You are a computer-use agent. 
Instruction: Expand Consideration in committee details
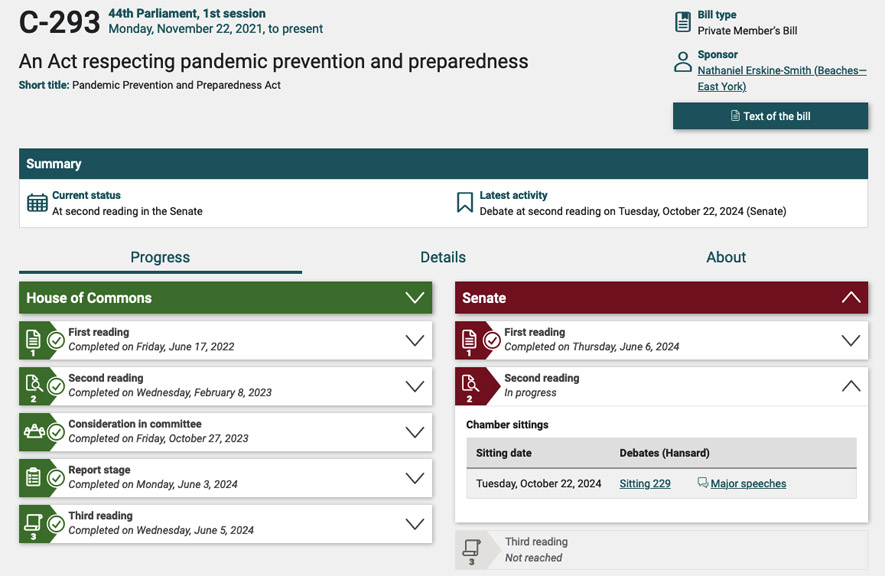click(414, 432)
